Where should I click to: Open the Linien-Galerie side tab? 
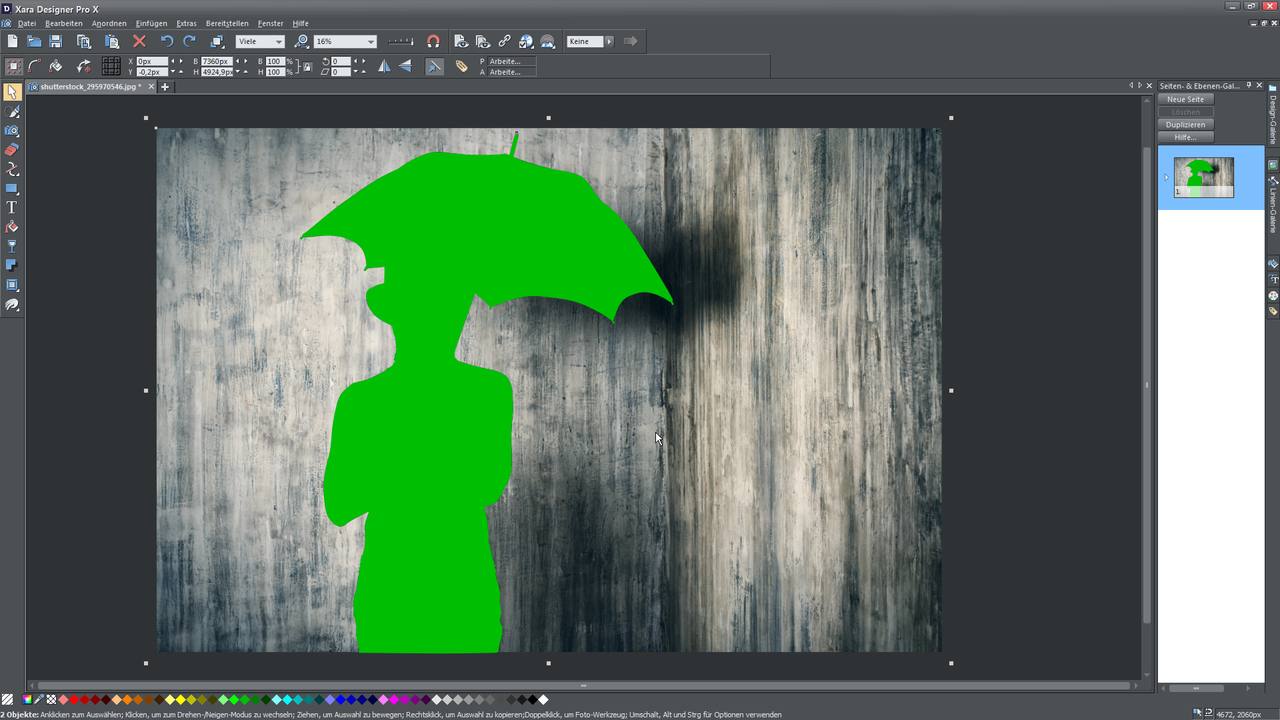point(1273,204)
